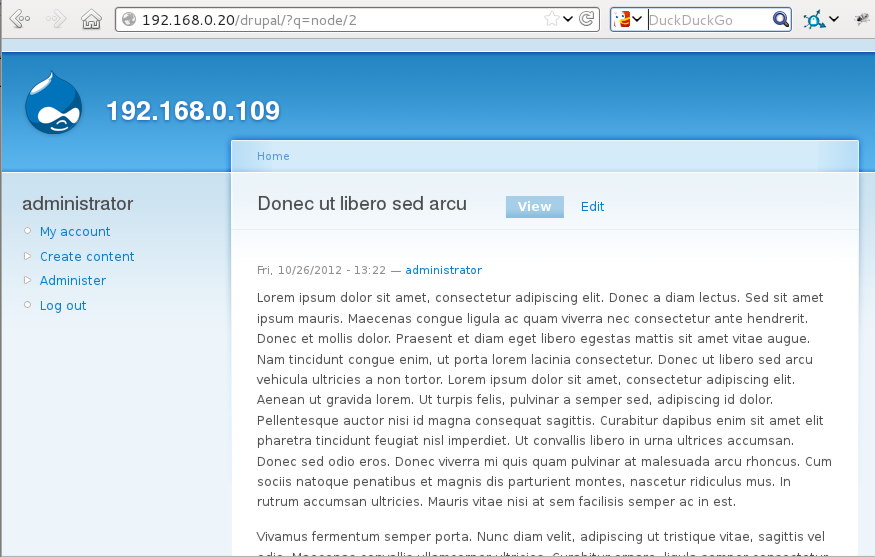Select the View tab
The image size is (875, 557).
pyautogui.click(x=534, y=206)
